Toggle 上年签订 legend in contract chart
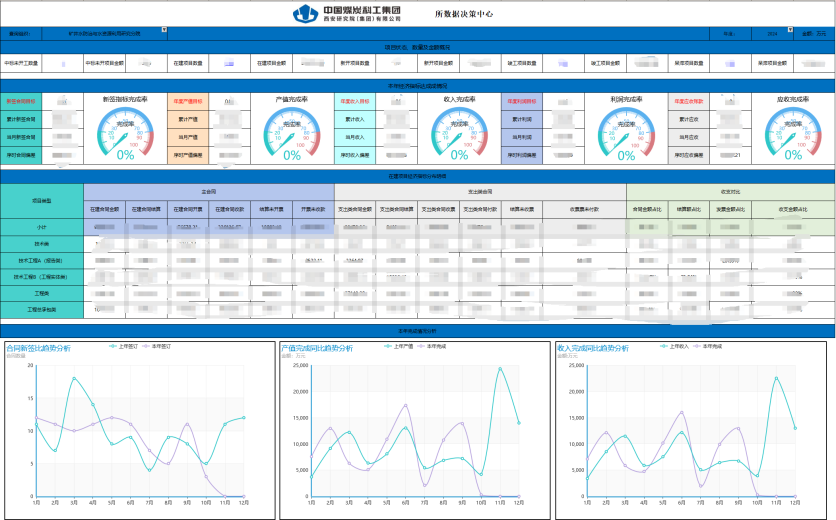The image size is (836, 520). [x=125, y=345]
